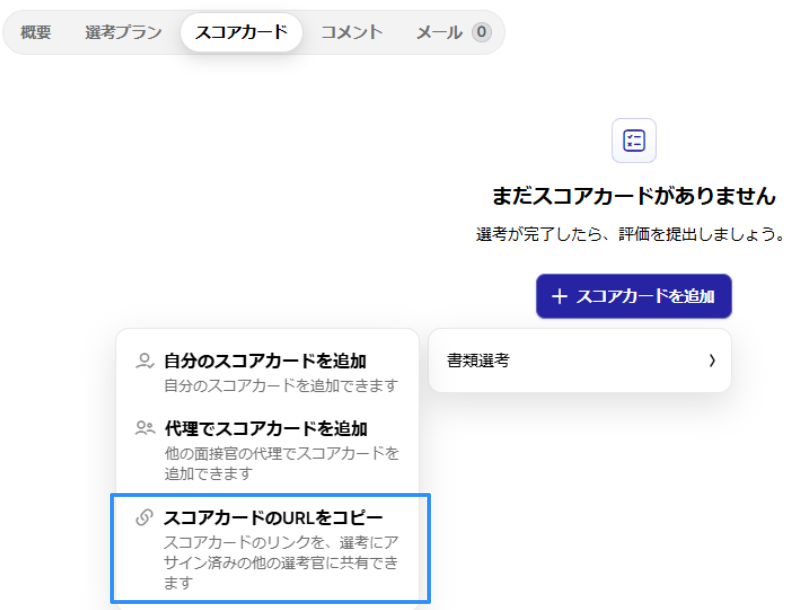Click the person icon beside 自分のスコアカードを追加

[145, 362]
